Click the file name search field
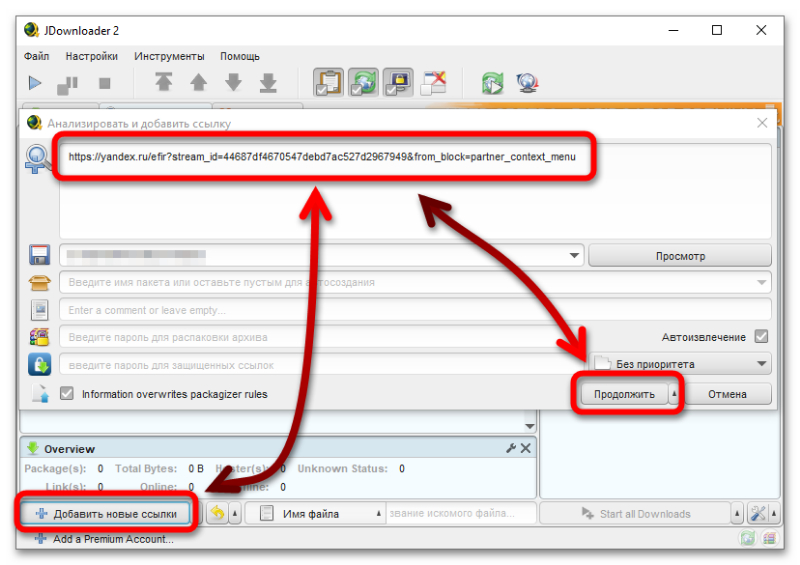The height and width of the screenshot is (565, 800). [461, 513]
